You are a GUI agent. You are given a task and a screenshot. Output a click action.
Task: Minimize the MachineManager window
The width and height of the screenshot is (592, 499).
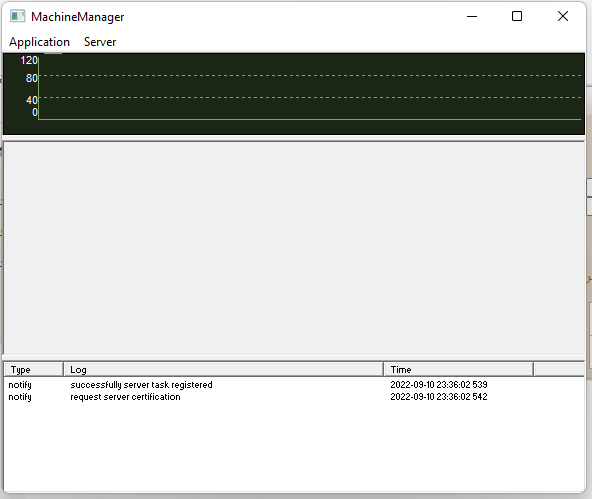point(472,16)
